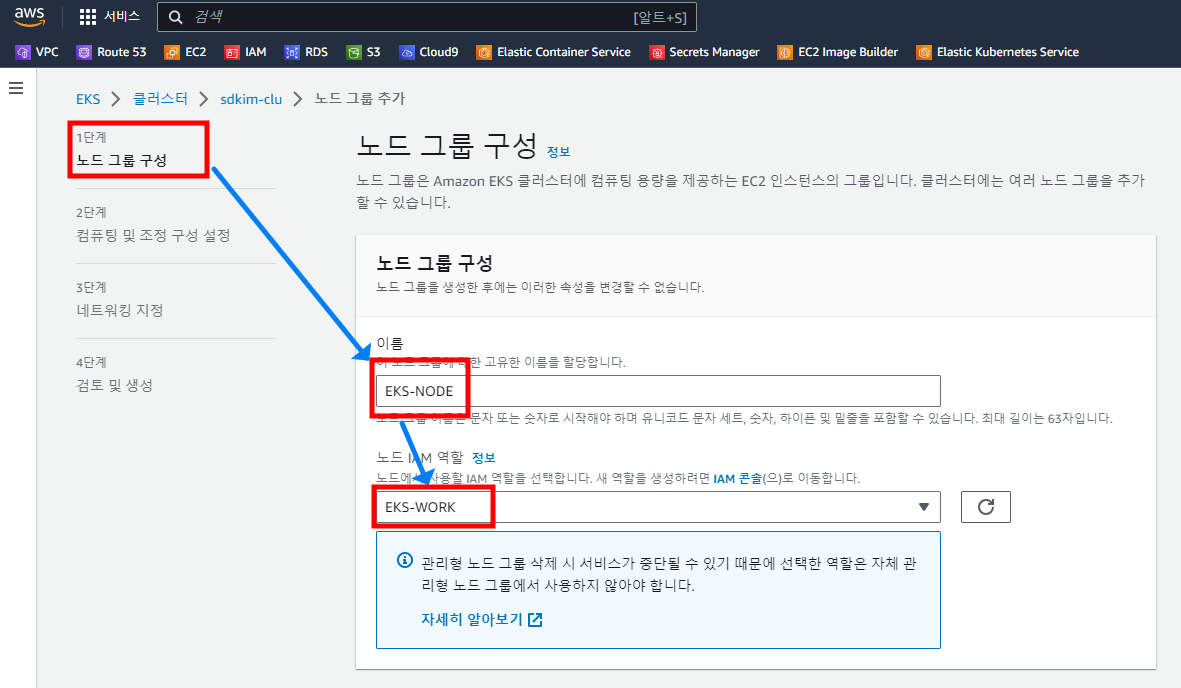
Task: Open VPC shortcut icon
Action: point(23,52)
